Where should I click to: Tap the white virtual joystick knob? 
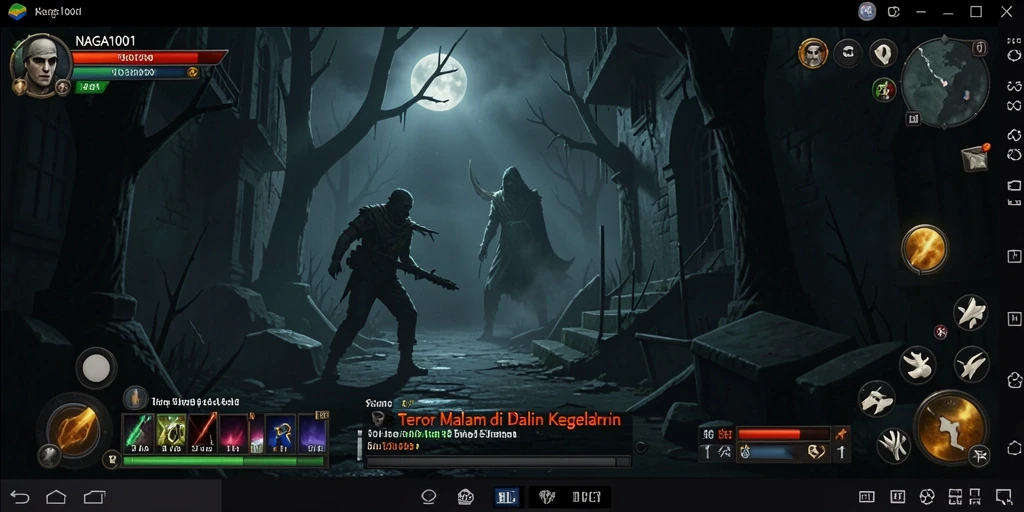(x=96, y=368)
